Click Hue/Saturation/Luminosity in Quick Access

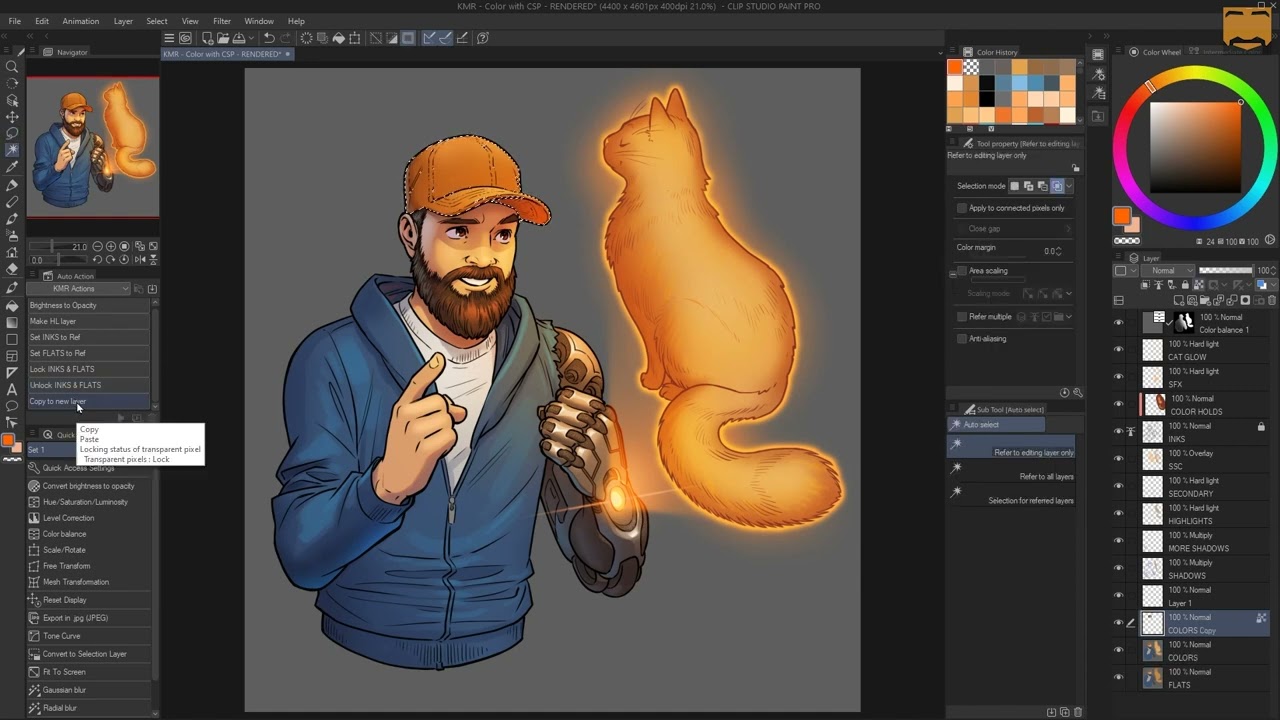pos(85,502)
